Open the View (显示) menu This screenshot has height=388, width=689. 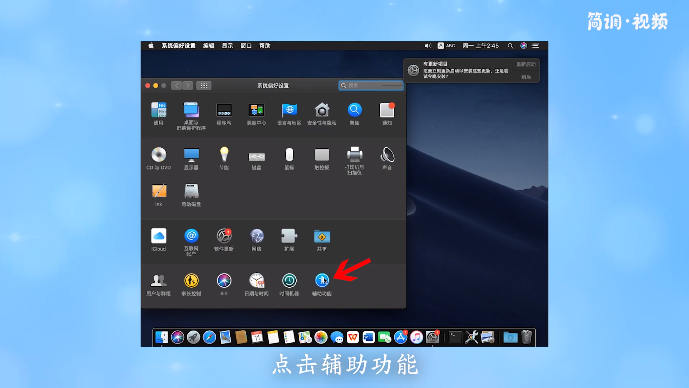[227, 45]
